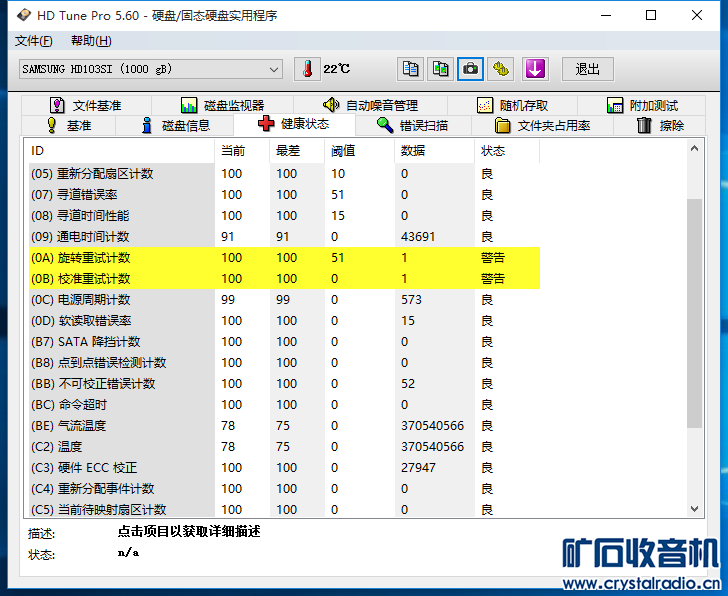Screen dimensions: 728x596
Task: Click the light bulb benchmark icon
Action: (x=52, y=125)
